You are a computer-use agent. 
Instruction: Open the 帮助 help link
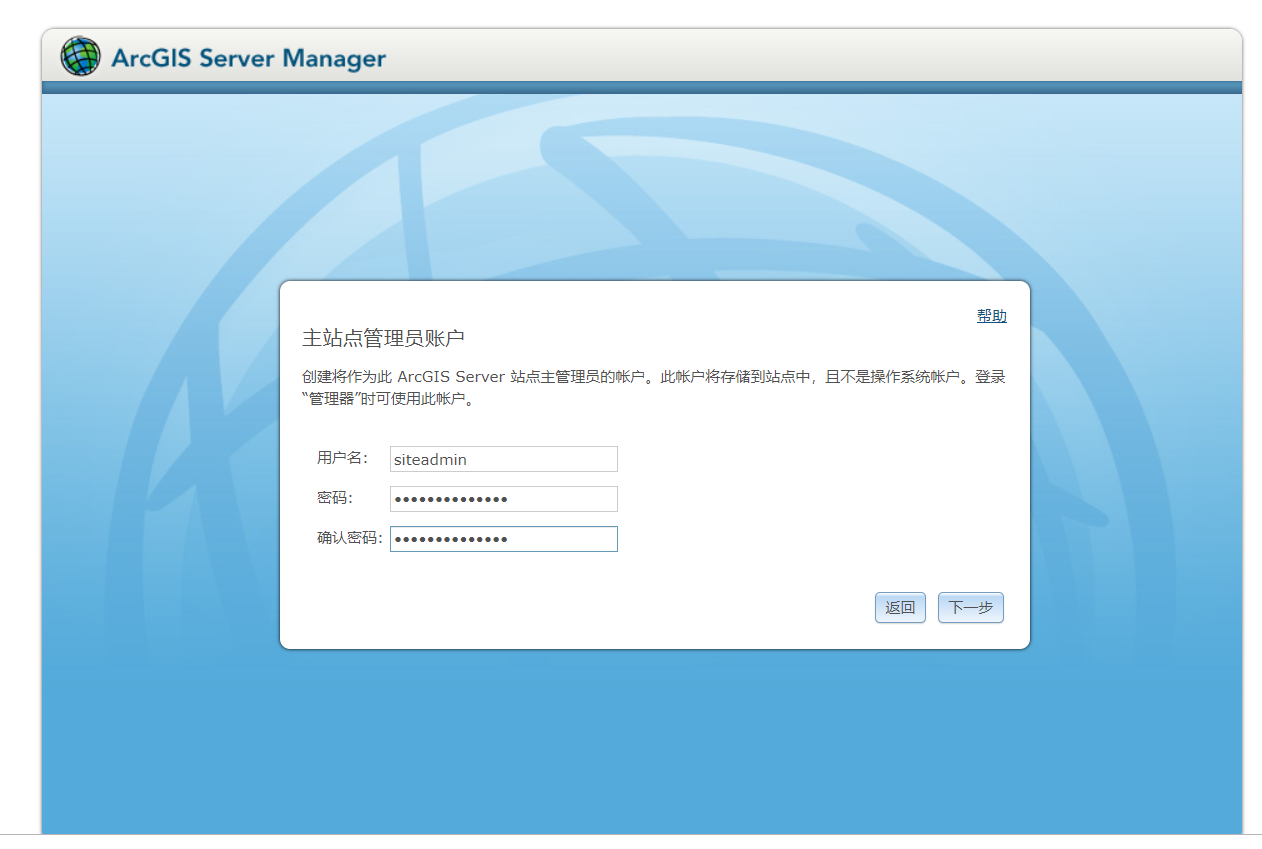tap(991, 315)
